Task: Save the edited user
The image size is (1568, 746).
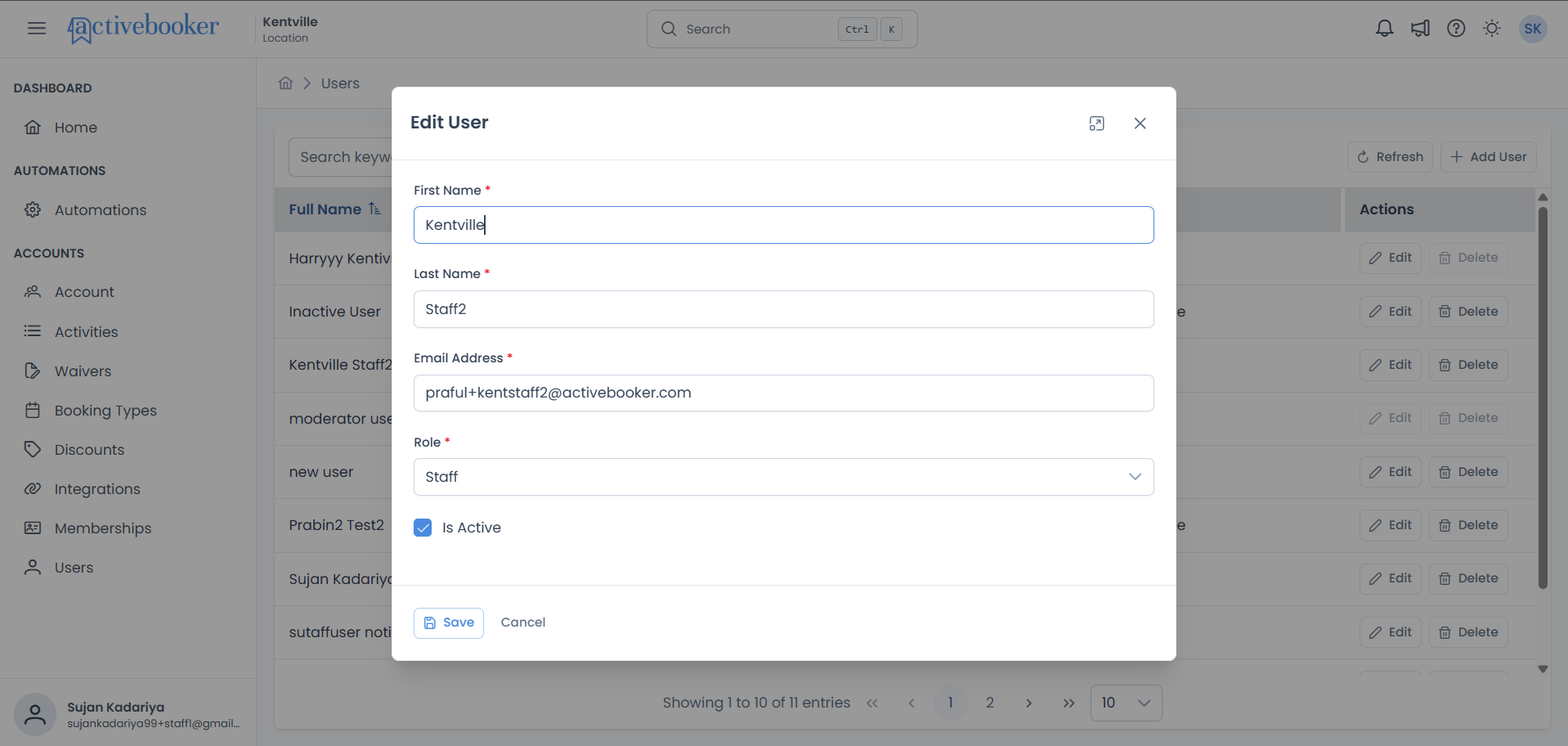Action: [449, 622]
